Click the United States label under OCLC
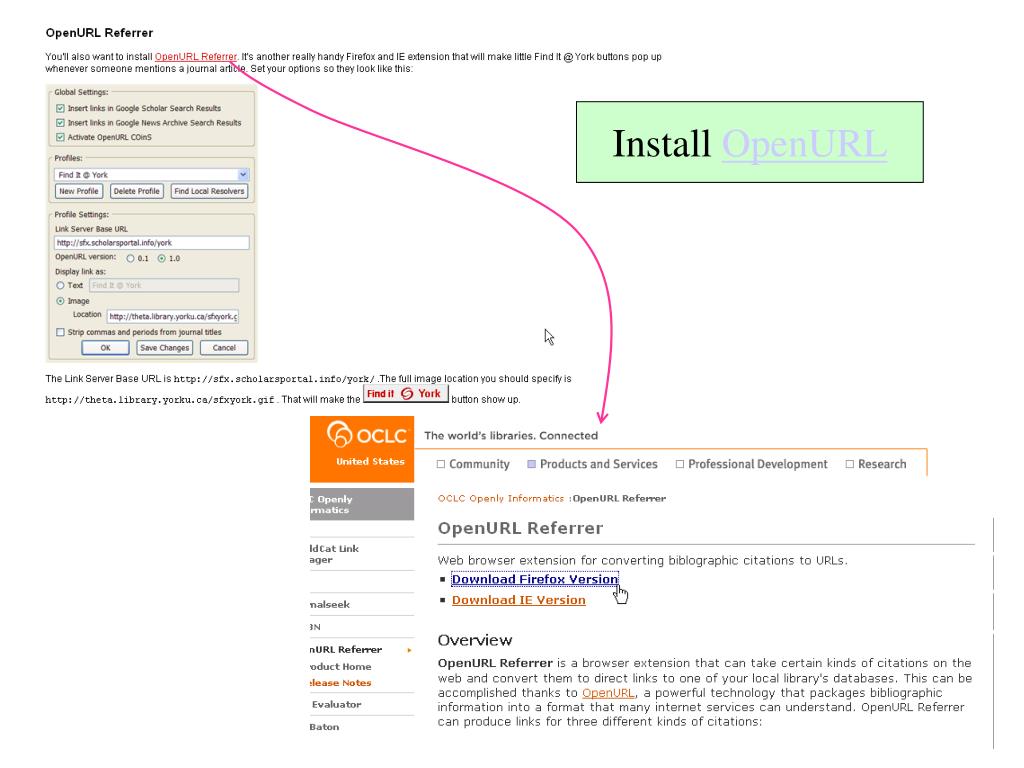The image size is (1024, 768). pyautogui.click(x=370, y=462)
